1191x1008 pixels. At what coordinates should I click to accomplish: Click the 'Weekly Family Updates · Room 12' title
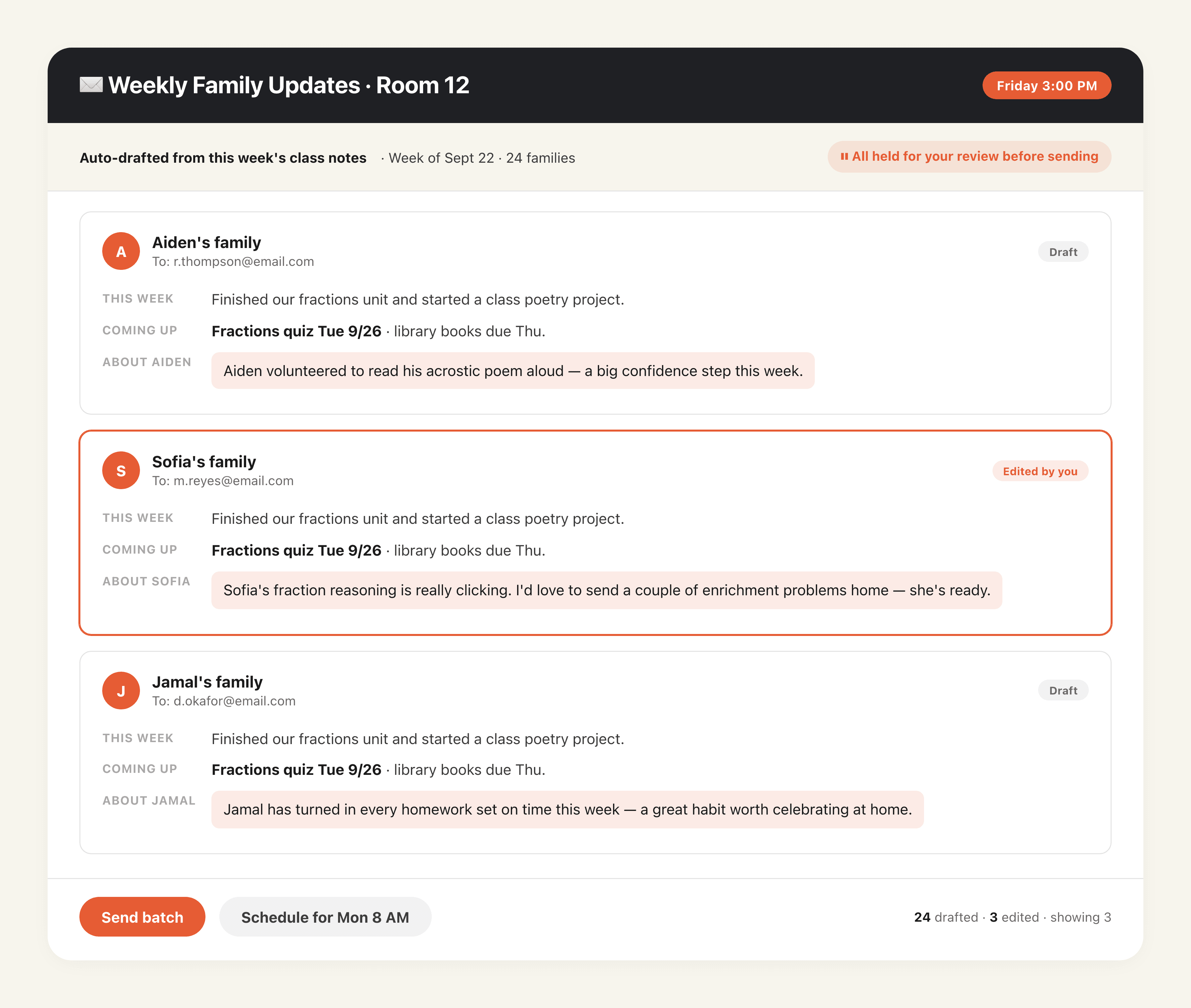(288, 85)
